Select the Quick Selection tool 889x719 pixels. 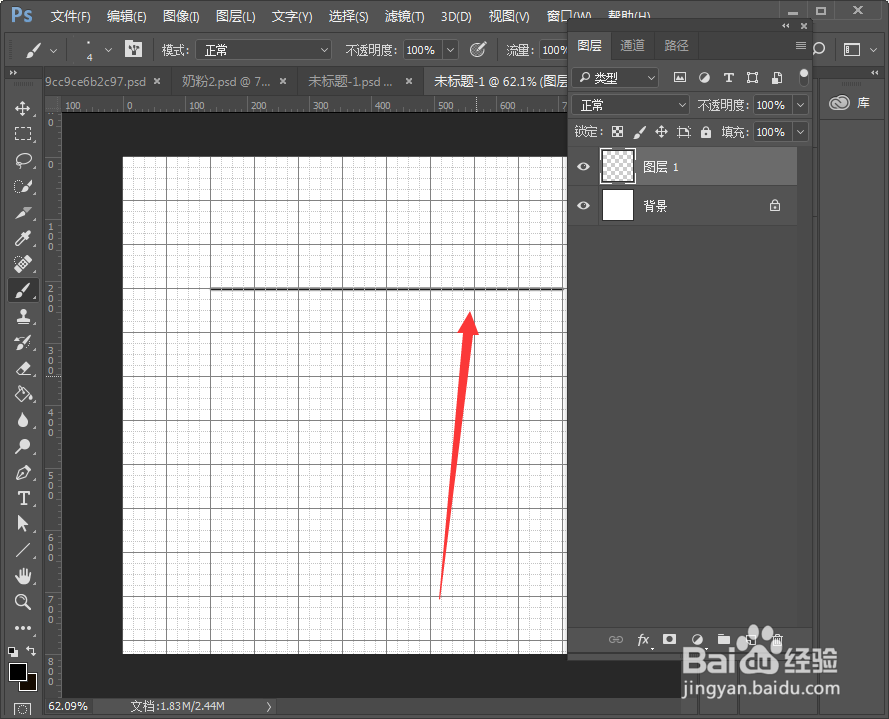point(23,187)
